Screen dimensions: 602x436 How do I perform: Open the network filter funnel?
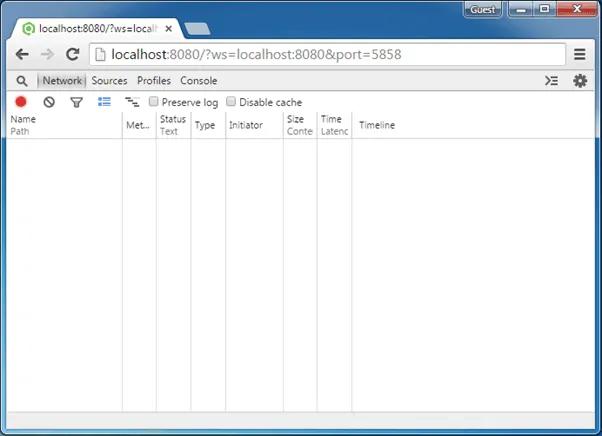[76, 102]
